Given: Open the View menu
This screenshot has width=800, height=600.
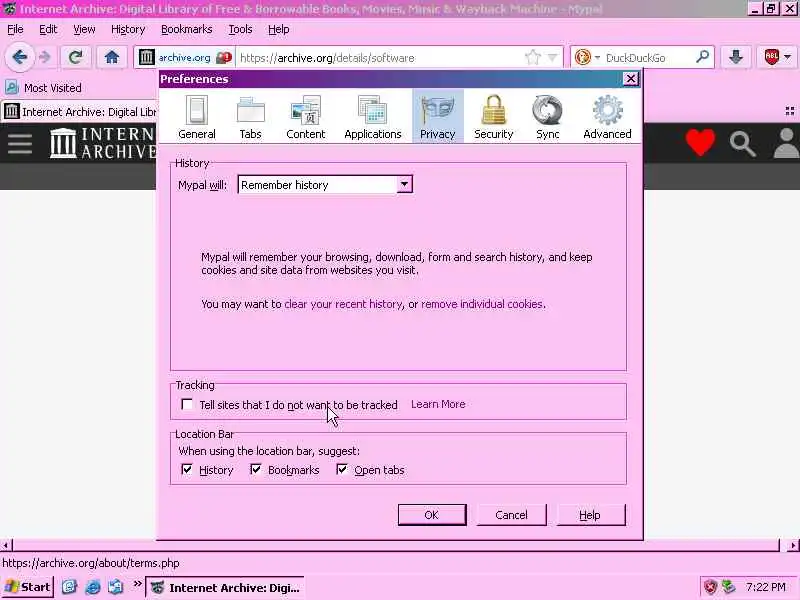Looking at the screenshot, I should pyautogui.click(x=84, y=30).
